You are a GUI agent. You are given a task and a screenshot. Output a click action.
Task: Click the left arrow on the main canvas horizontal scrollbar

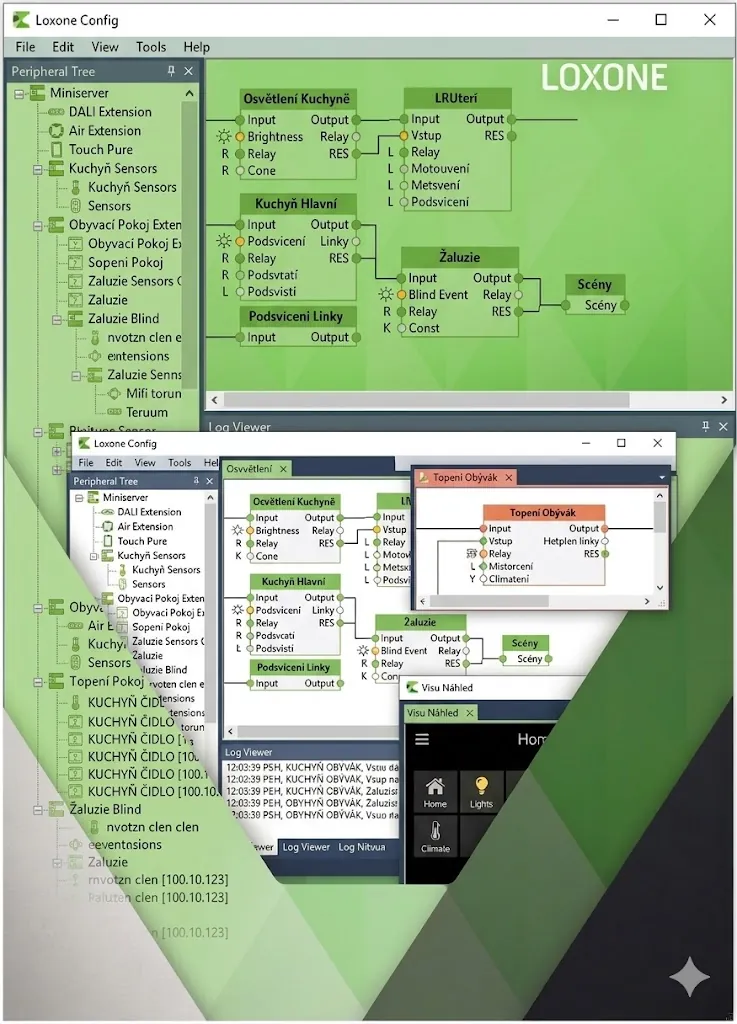click(x=215, y=400)
